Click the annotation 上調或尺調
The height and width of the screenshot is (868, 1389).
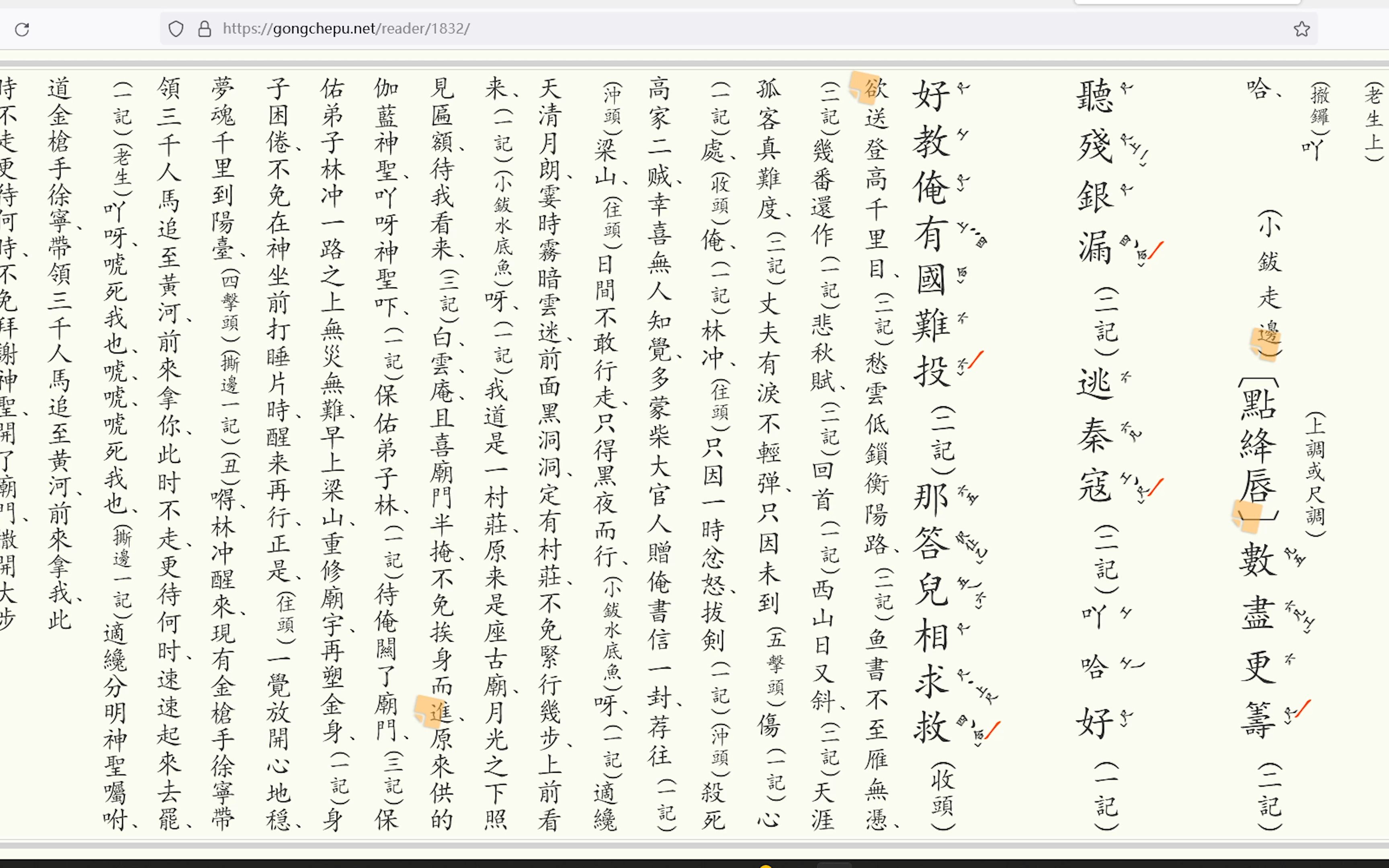click(1315, 474)
